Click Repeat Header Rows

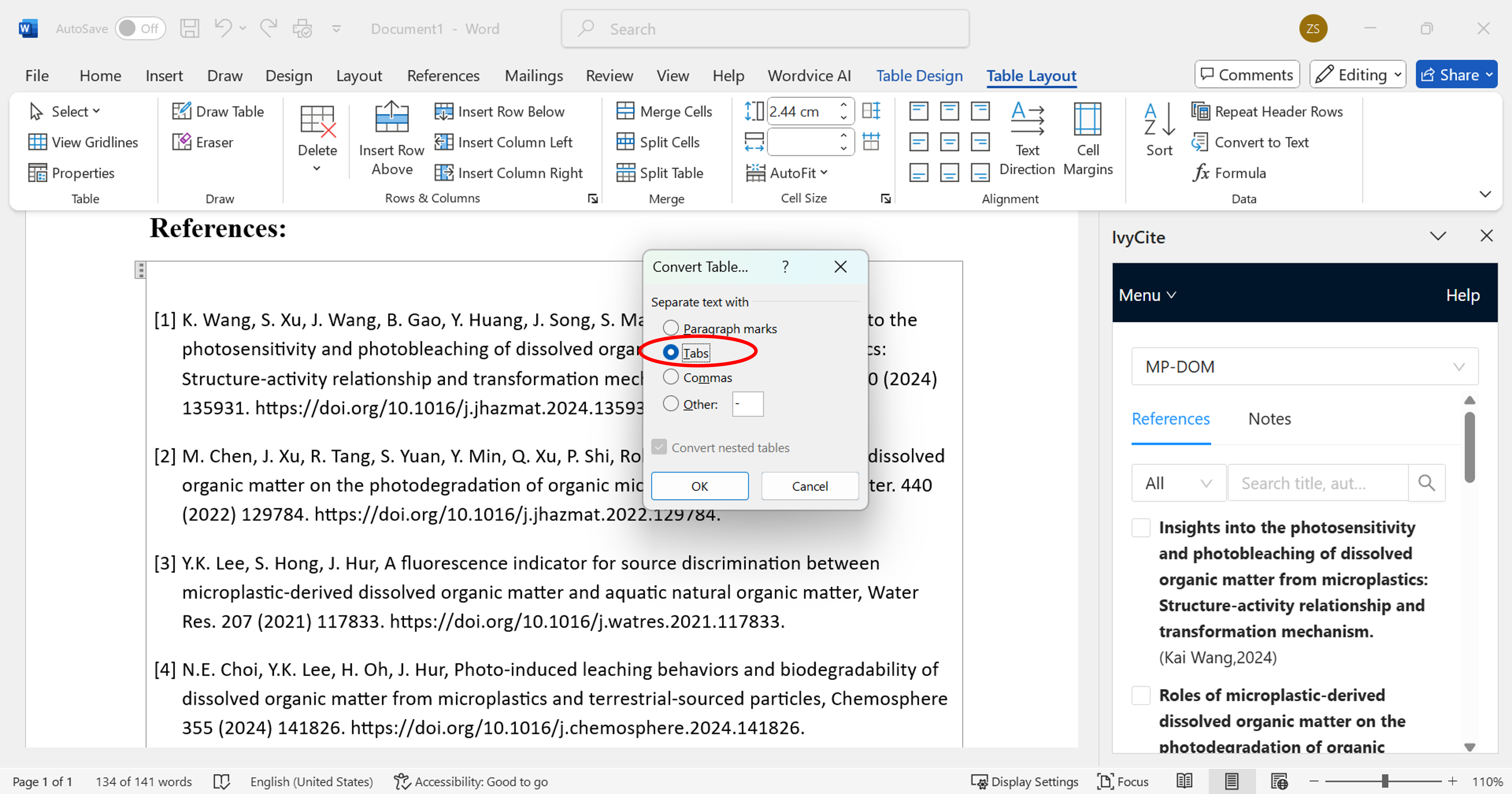pos(1267,111)
